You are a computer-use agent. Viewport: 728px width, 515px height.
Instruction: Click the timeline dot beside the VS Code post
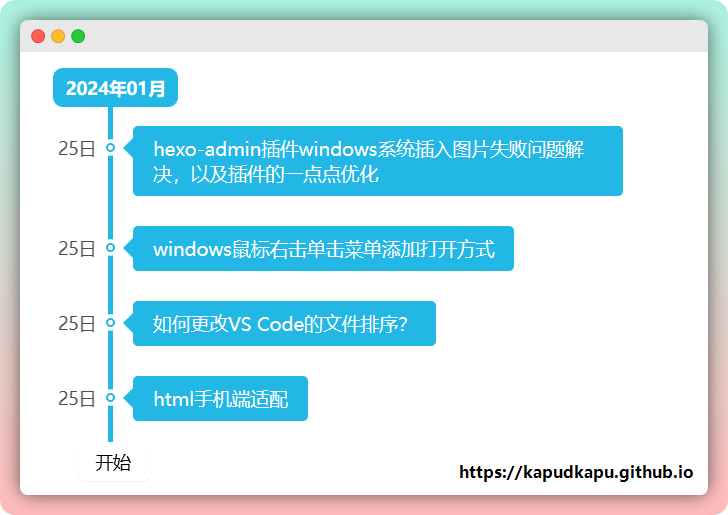tap(110, 323)
